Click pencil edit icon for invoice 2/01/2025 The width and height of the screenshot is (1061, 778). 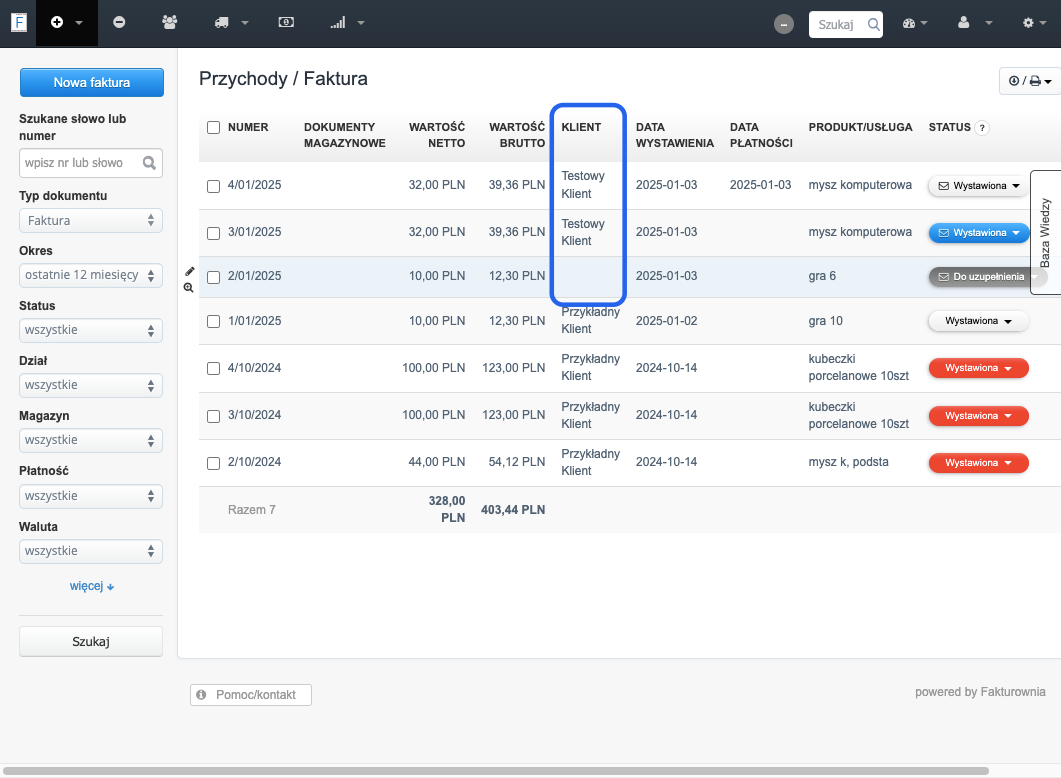click(189, 271)
